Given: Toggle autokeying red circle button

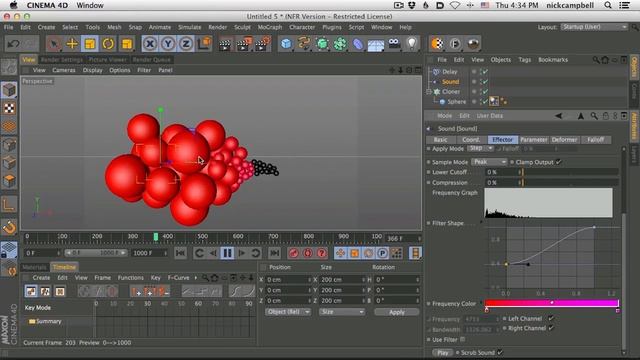Looking at the screenshot, I should pyautogui.click(x=308, y=253).
